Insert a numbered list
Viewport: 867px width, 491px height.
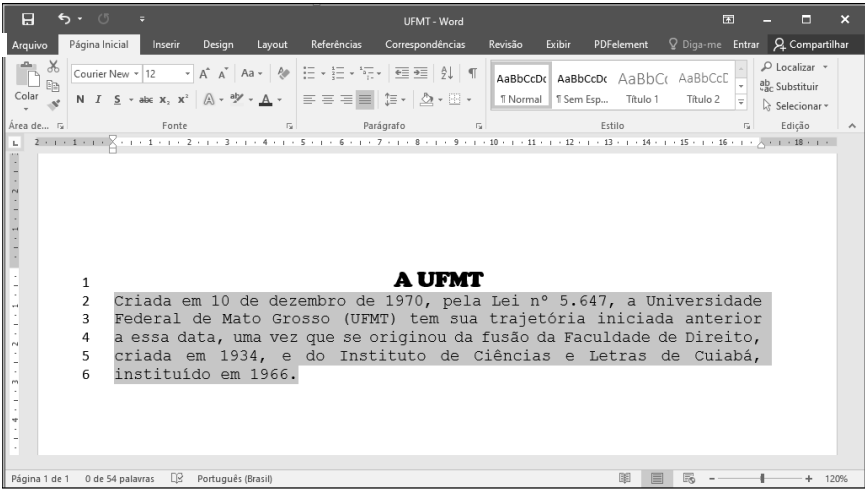(x=338, y=73)
